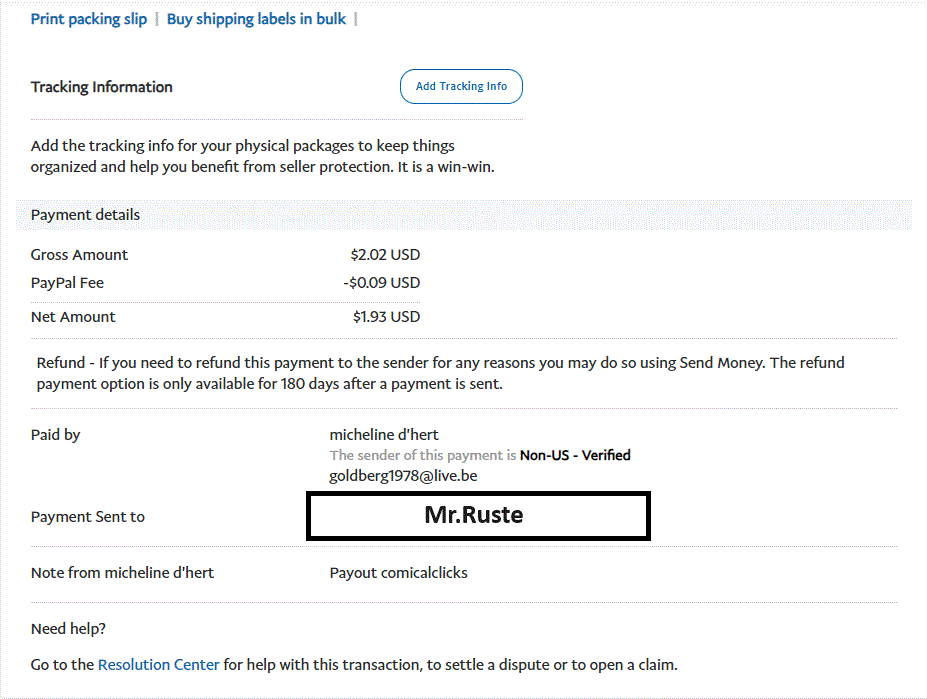This screenshot has width=927, height=699.
Task: Open the Resolution Center link
Action: [x=158, y=664]
